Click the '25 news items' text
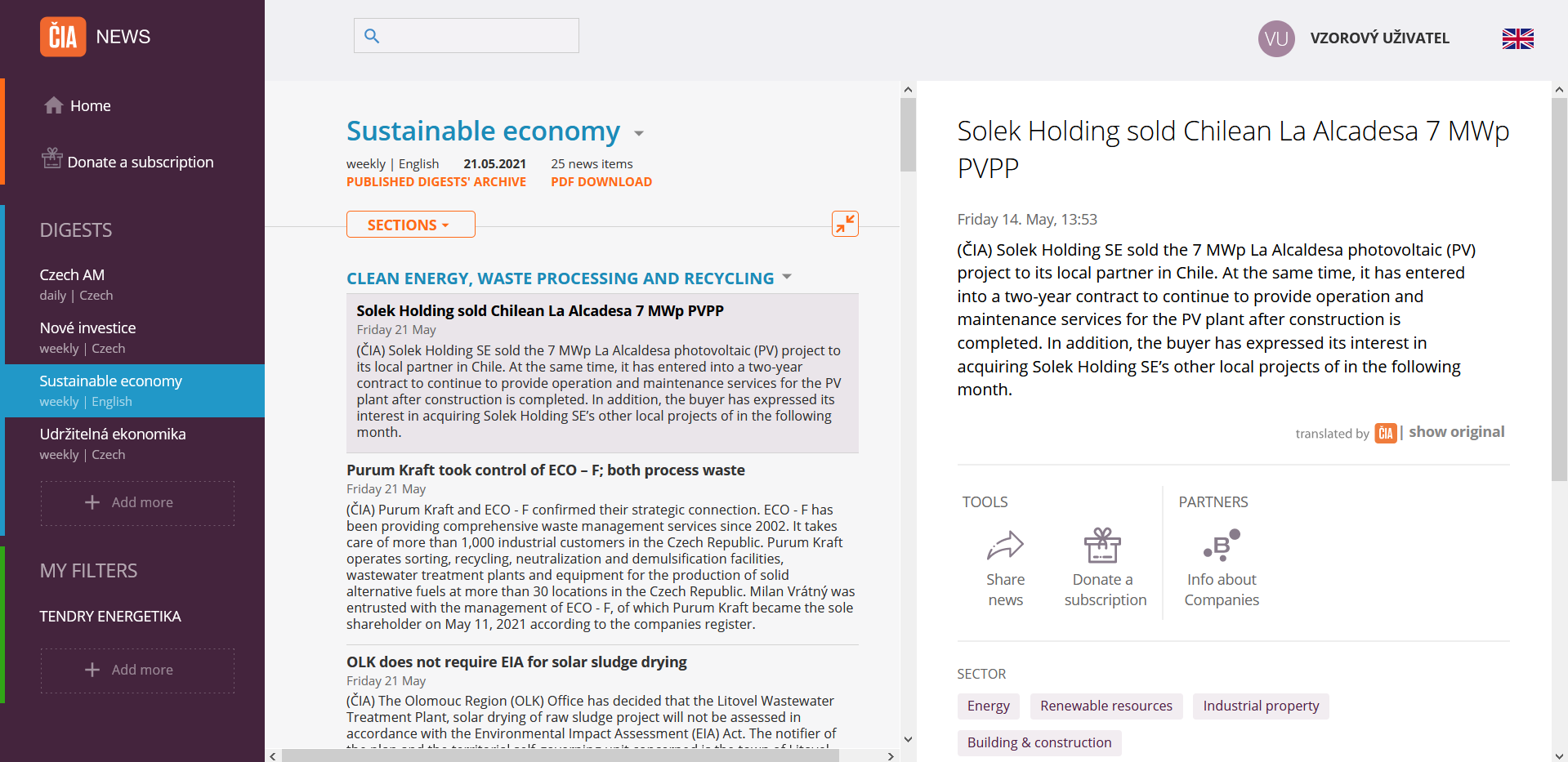The image size is (1568, 762). point(592,164)
